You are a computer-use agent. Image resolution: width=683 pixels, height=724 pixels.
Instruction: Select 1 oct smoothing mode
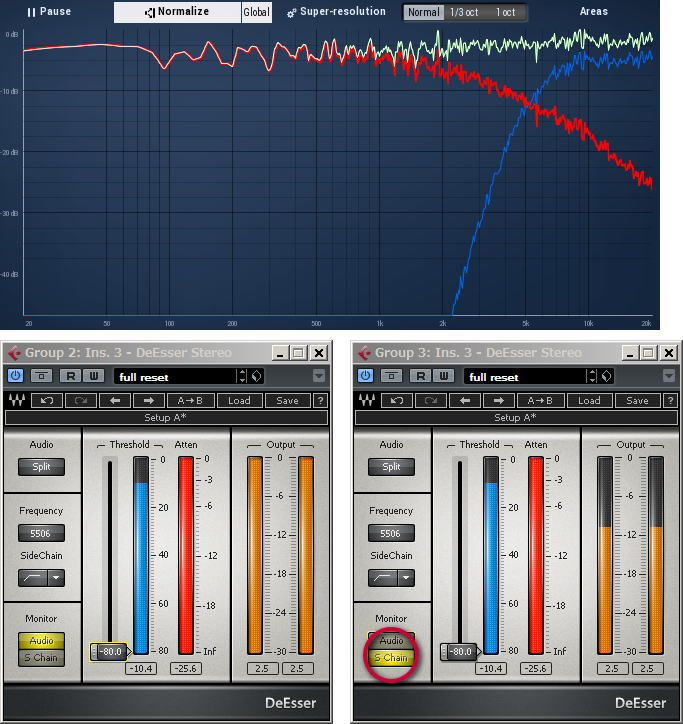(x=505, y=12)
